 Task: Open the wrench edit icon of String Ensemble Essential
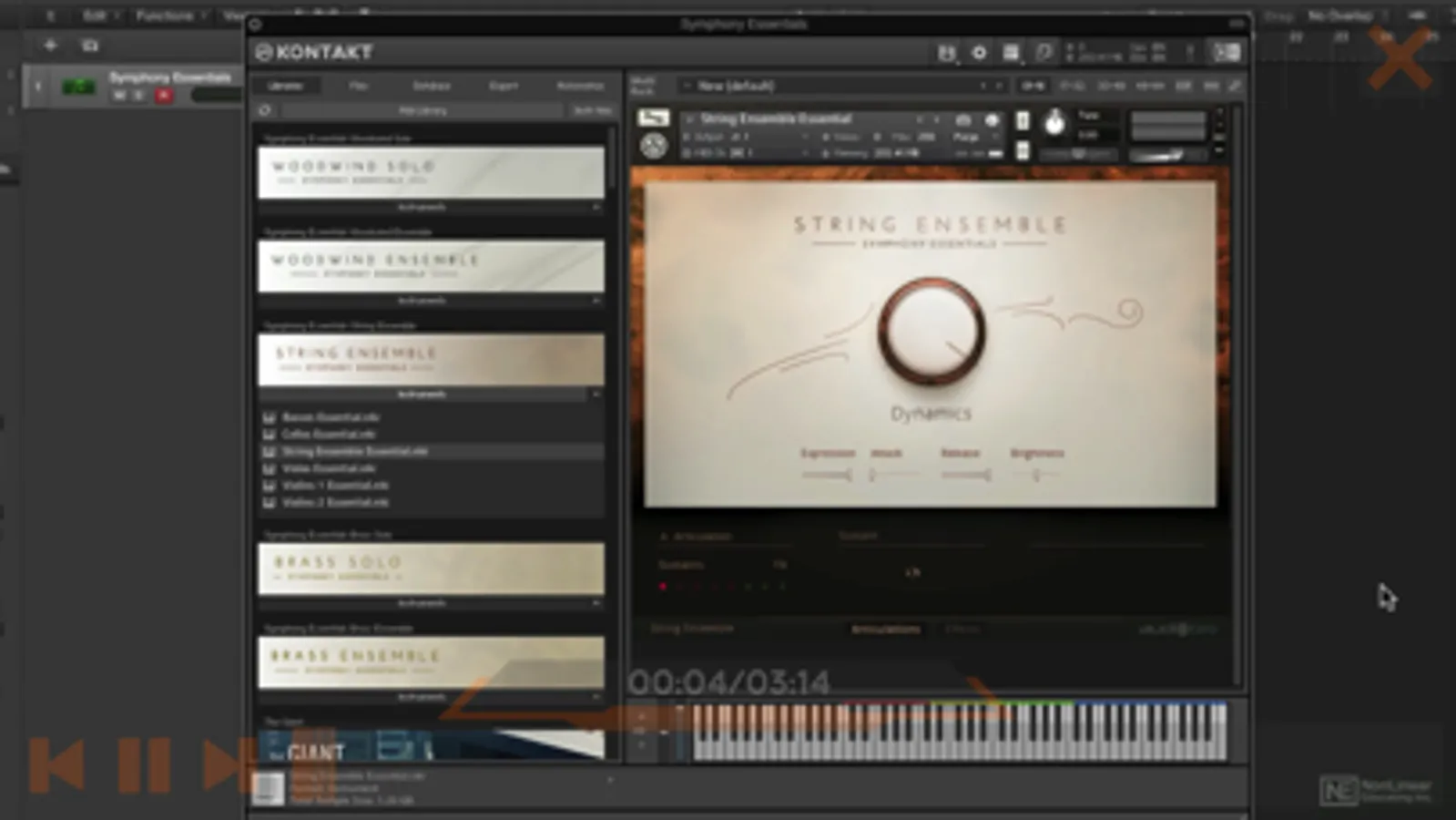pyautogui.click(x=653, y=118)
